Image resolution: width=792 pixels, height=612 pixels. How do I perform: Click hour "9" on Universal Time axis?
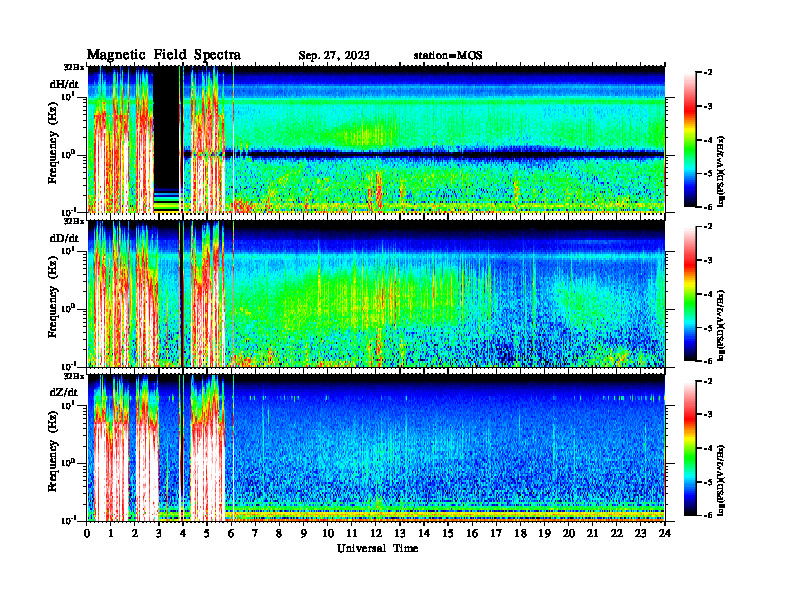pos(304,534)
